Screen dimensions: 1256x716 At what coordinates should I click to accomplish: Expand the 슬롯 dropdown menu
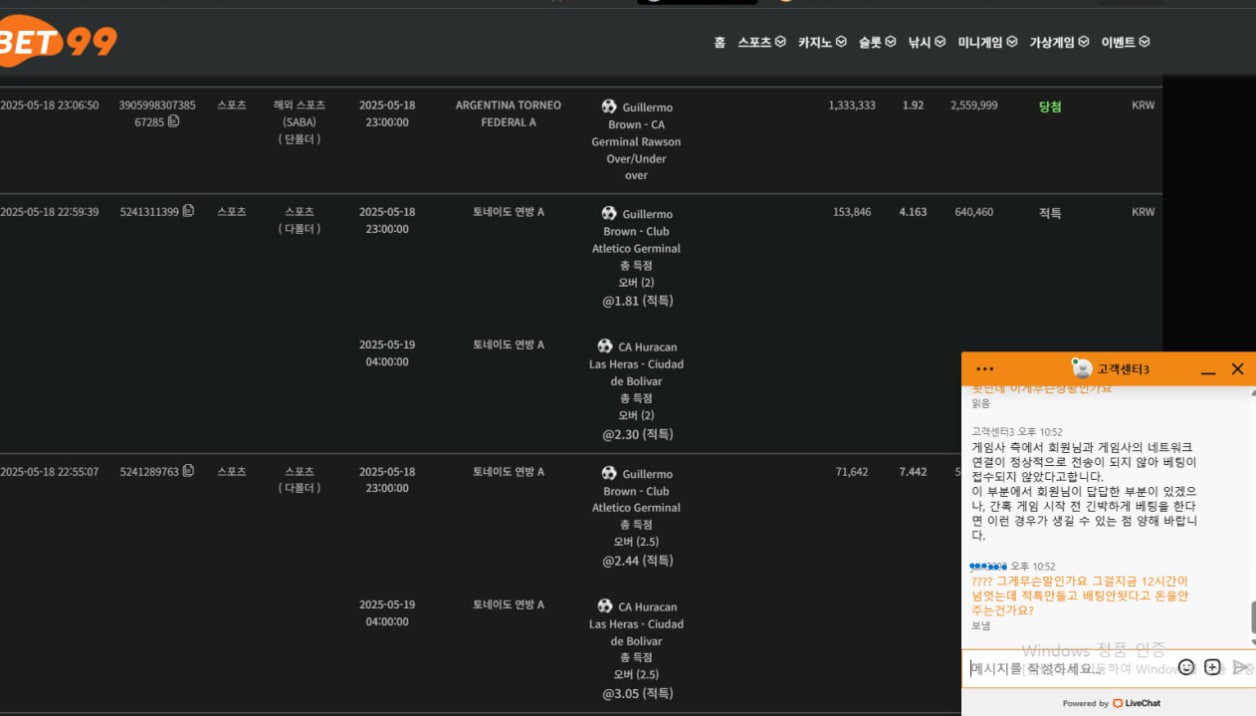pos(877,42)
